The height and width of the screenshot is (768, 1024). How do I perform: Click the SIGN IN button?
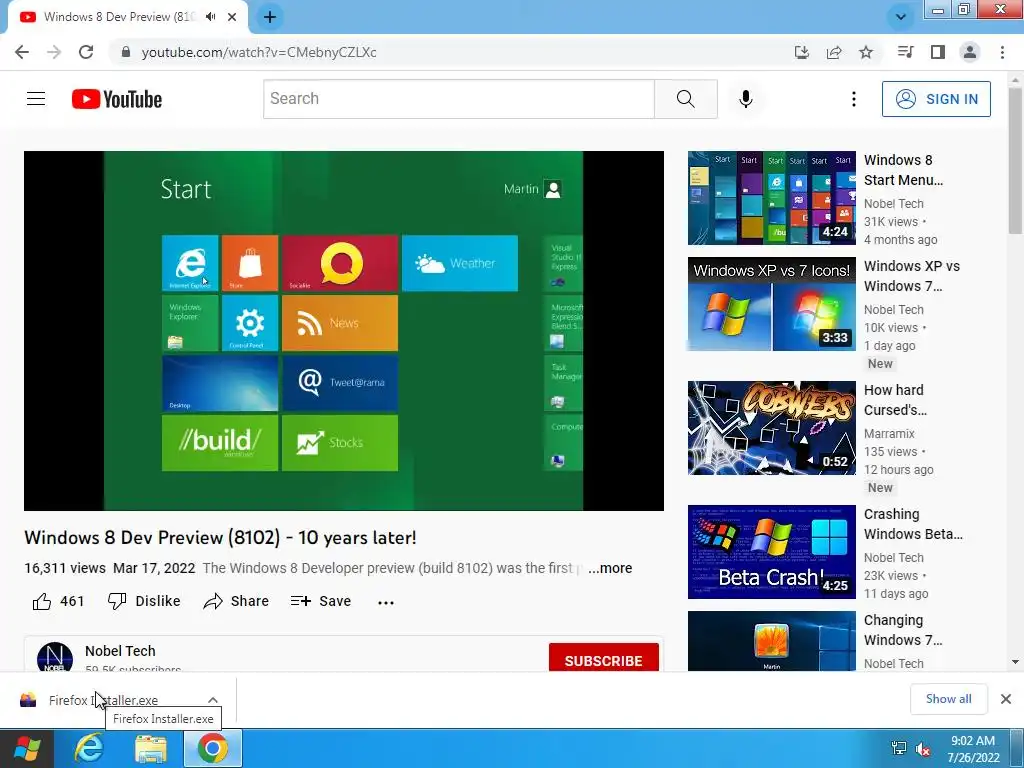tap(936, 99)
